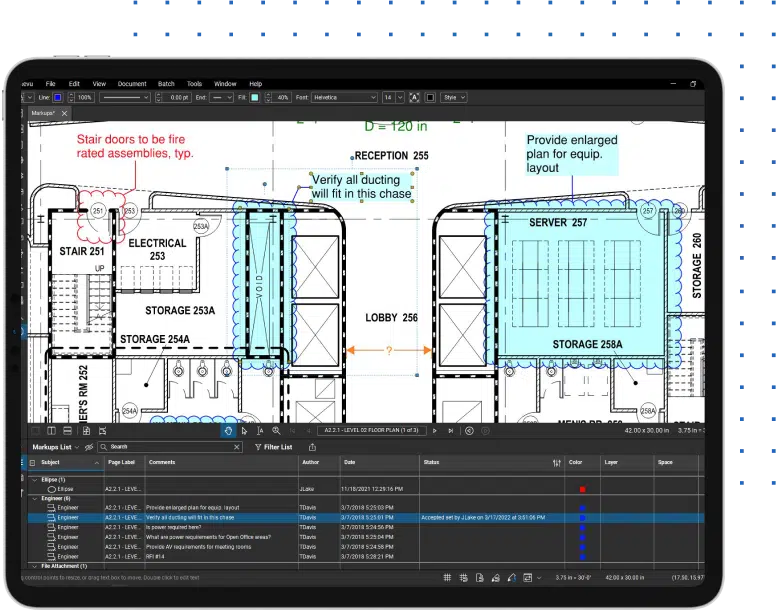Open the Style dropdown
The width and height of the screenshot is (776, 614).
(453, 98)
